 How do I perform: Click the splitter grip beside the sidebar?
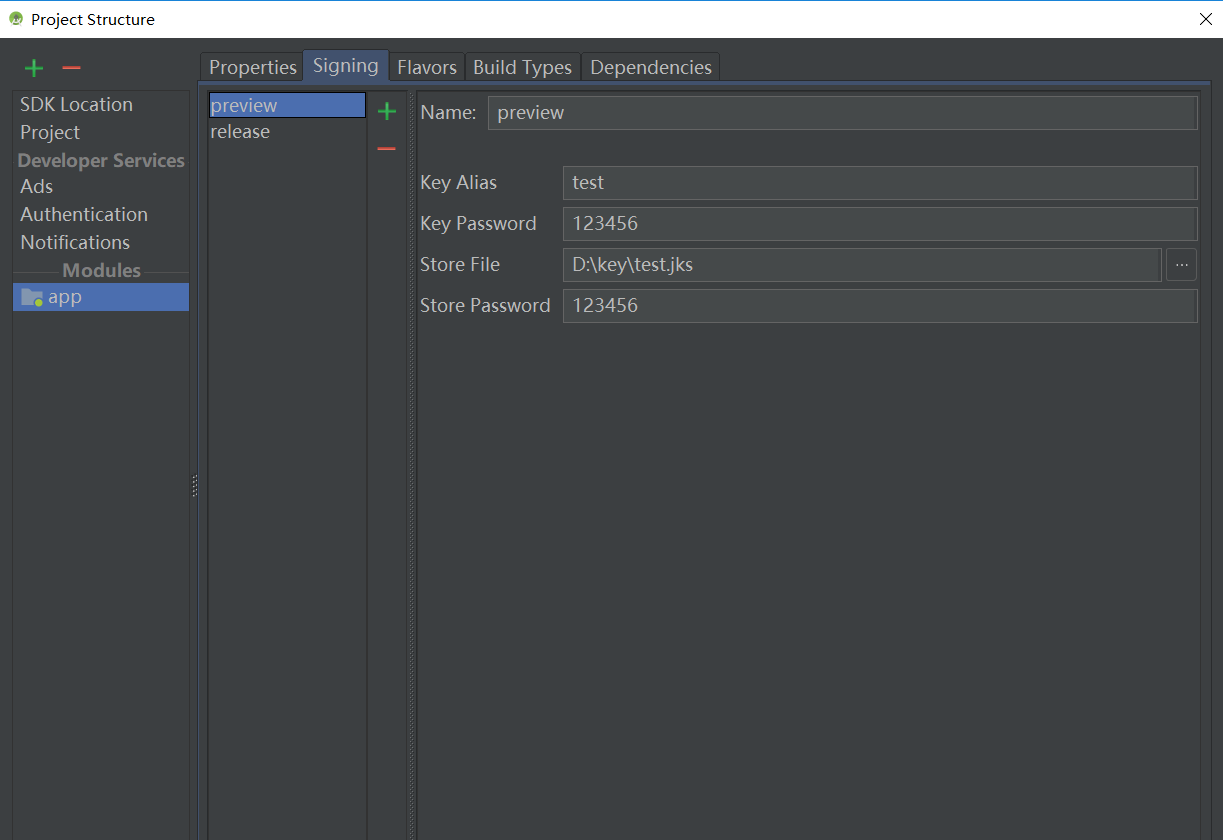pyautogui.click(x=194, y=485)
